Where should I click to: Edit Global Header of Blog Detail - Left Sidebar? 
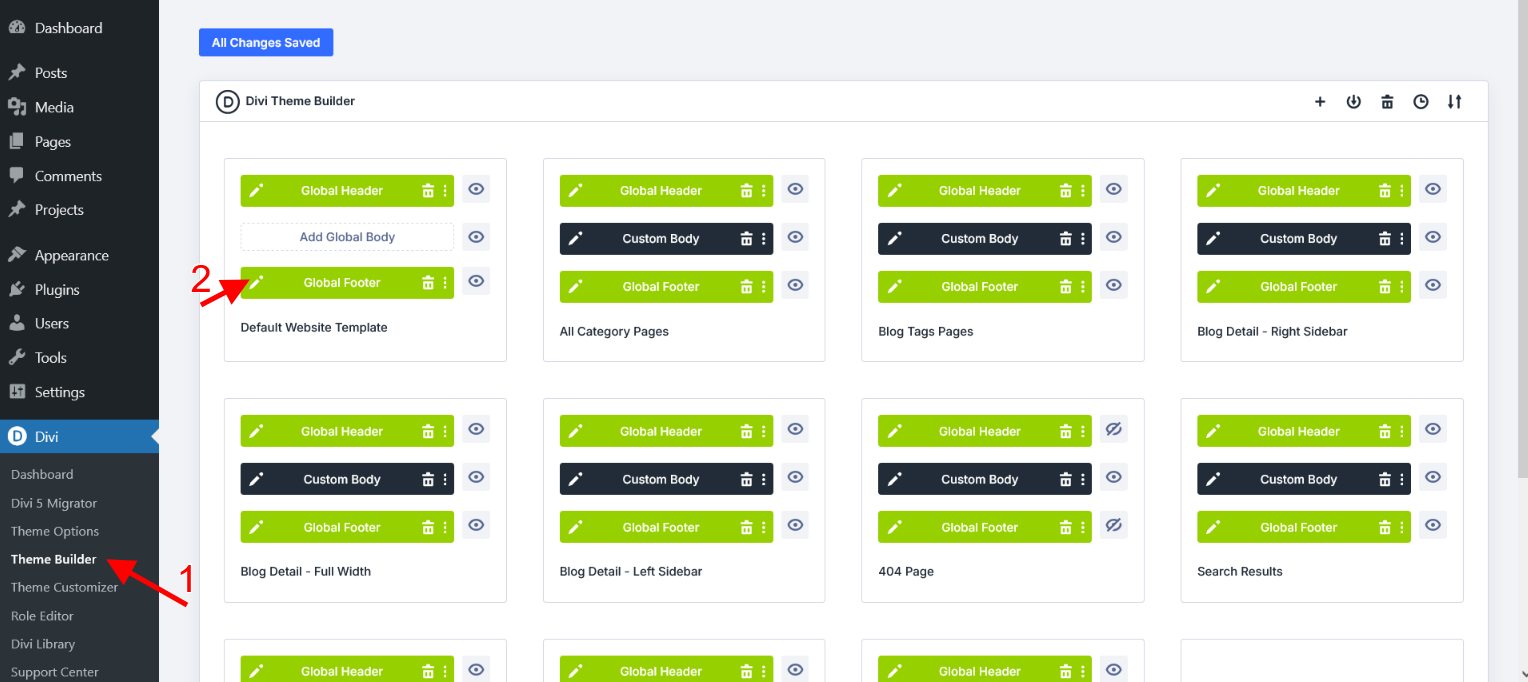coord(575,432)
